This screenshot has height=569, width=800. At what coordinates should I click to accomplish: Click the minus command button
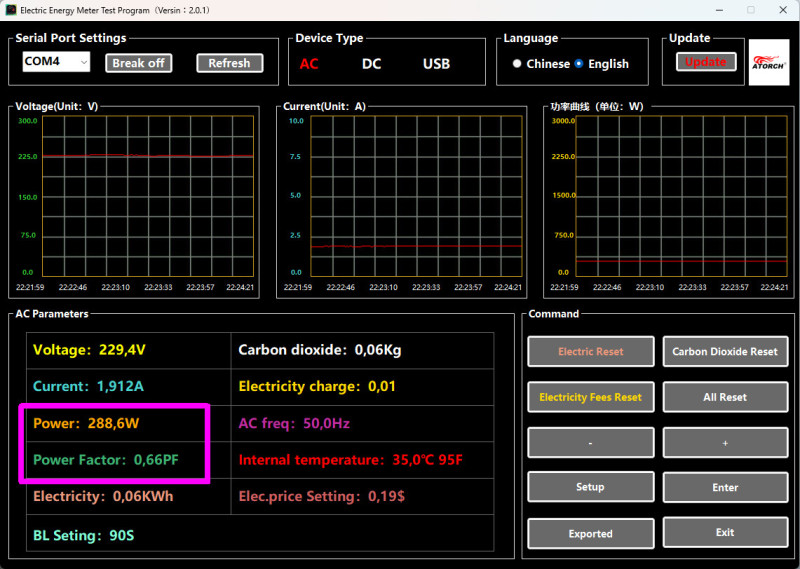[590, 442]
